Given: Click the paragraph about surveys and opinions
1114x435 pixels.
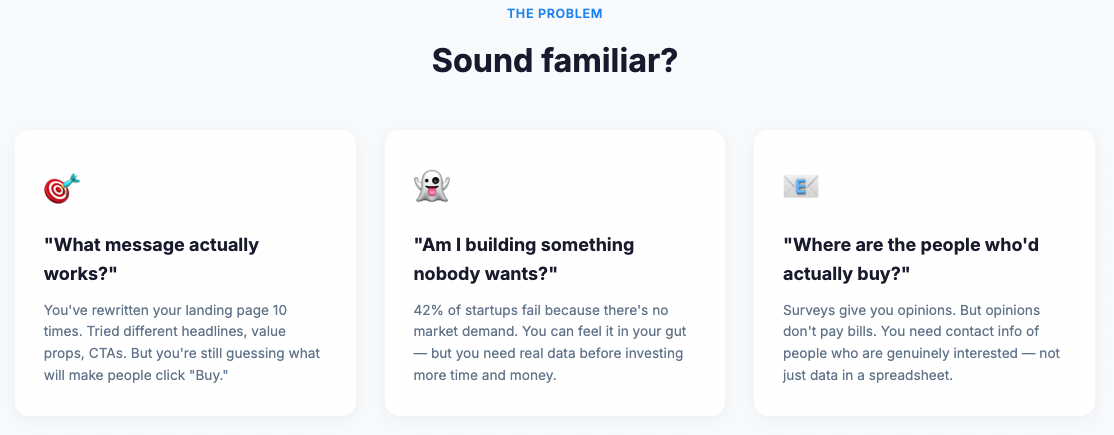Looking at the screenshot, I should [921, 343].
